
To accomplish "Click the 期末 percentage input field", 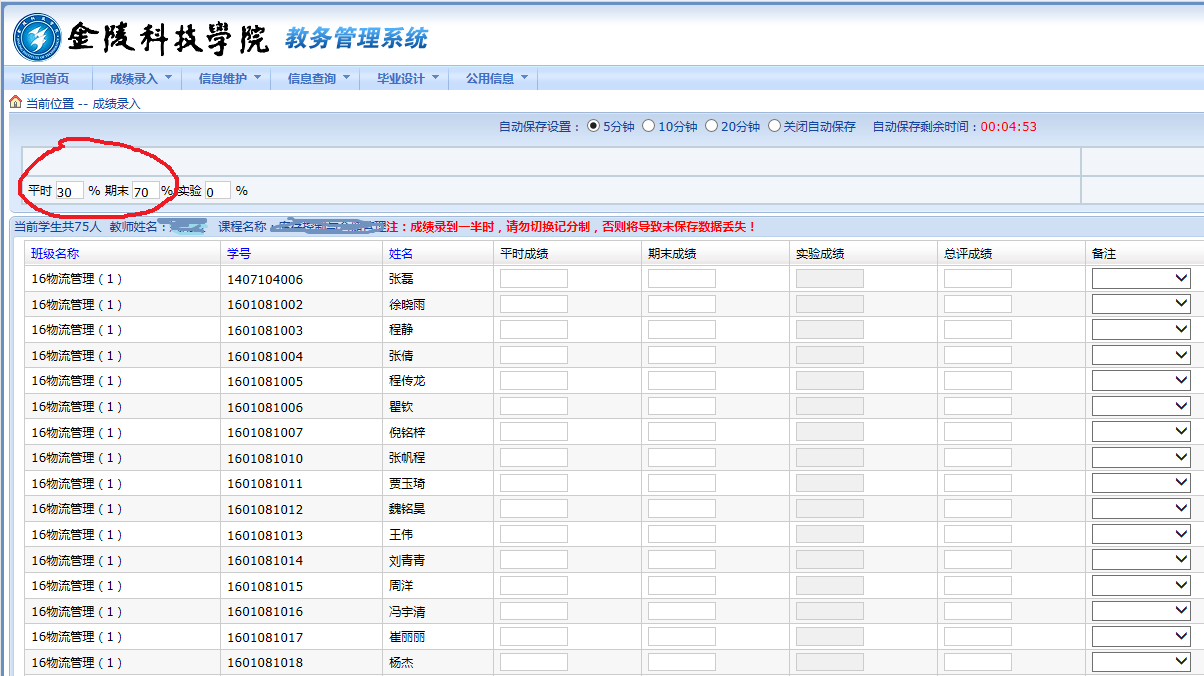I will [x=145, y=191].
